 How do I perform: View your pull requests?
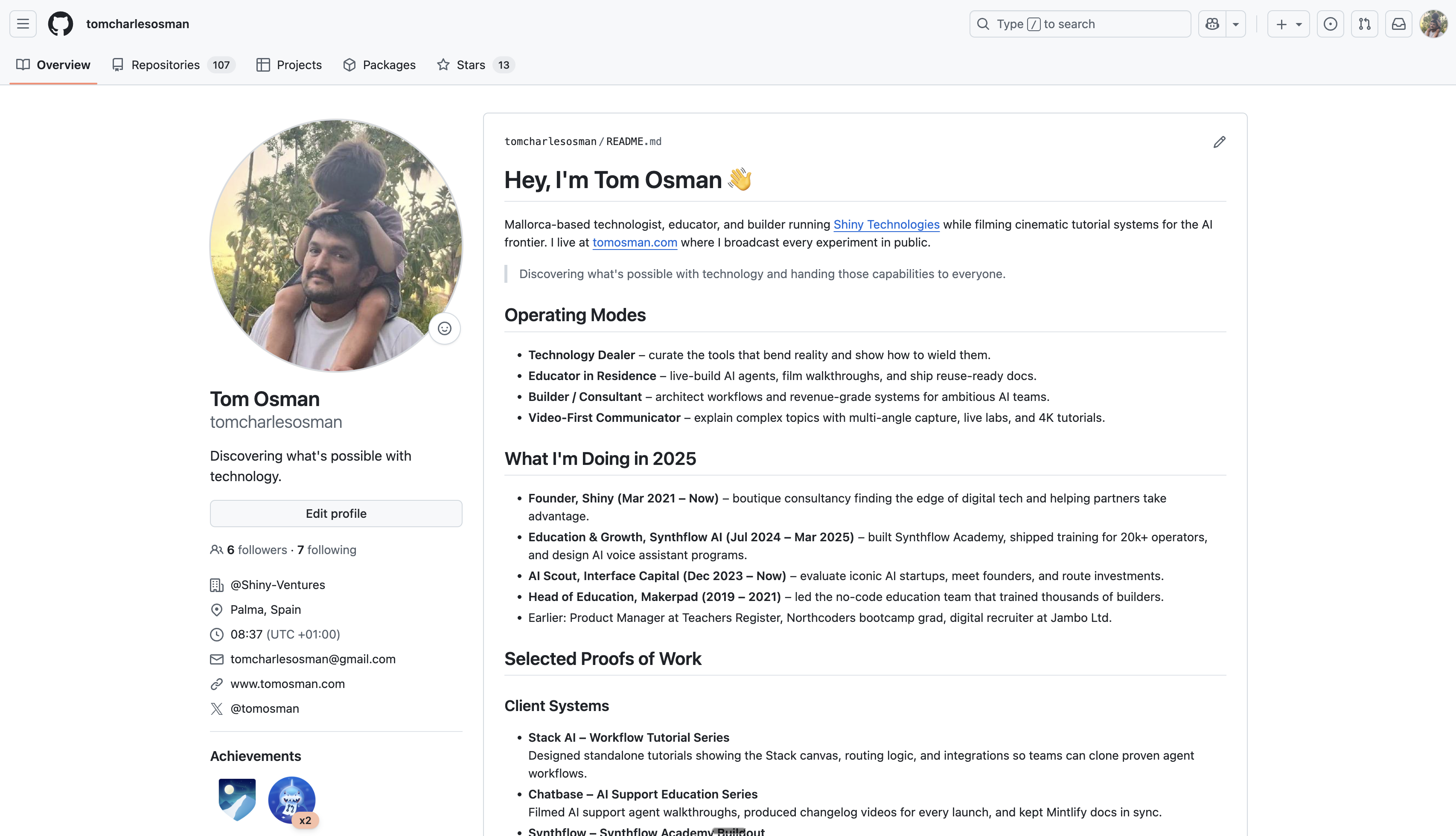click(1365, 23)
